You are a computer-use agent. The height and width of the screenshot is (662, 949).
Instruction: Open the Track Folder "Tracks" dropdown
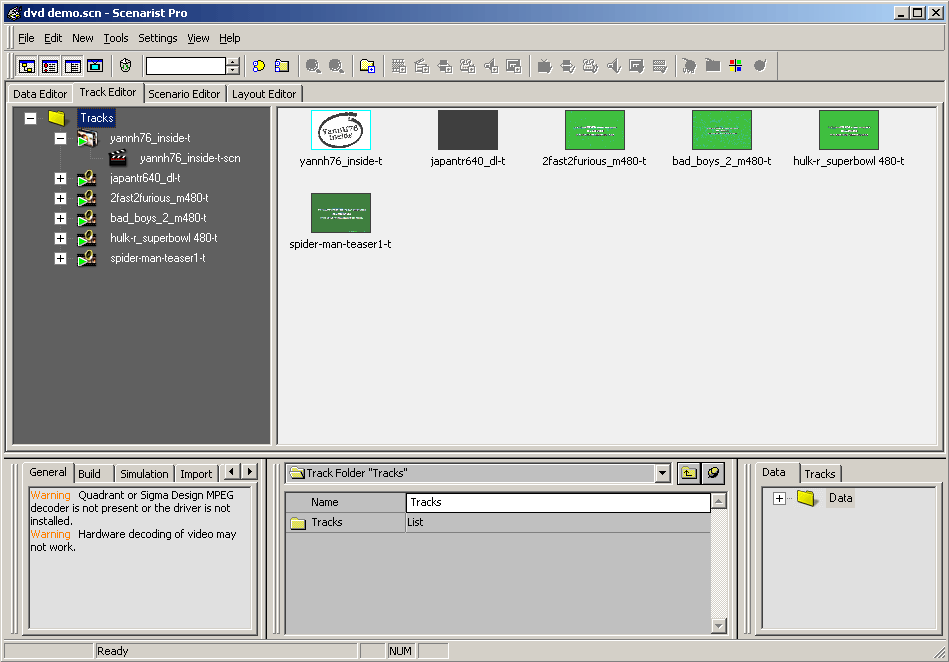pyautogui.click(x=663, y=473)
